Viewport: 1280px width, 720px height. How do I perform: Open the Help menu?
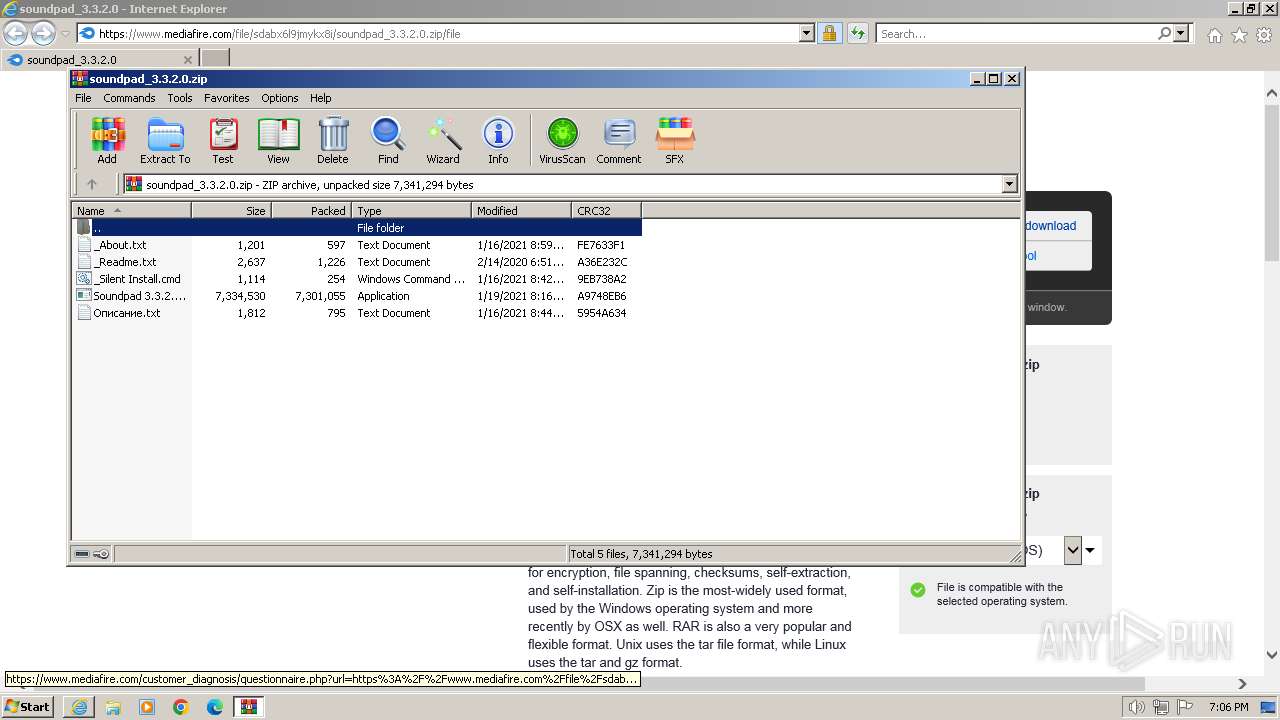pyautogui.click(x=320, y=98)
